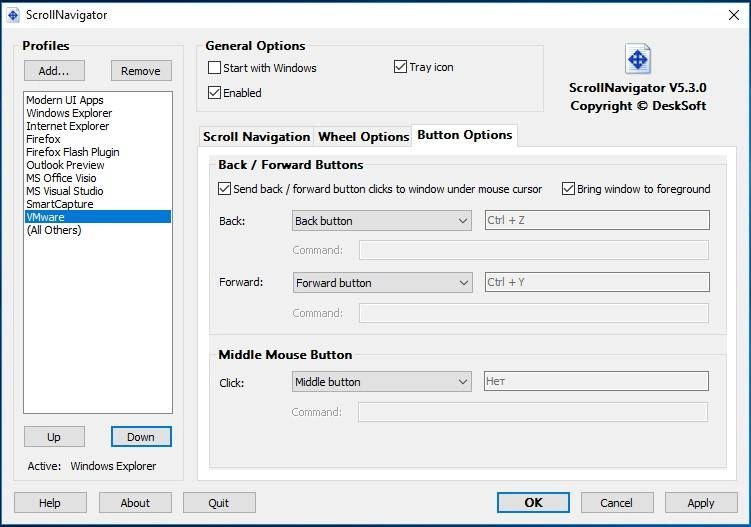Select the Firefox profile

coord(98,139)
